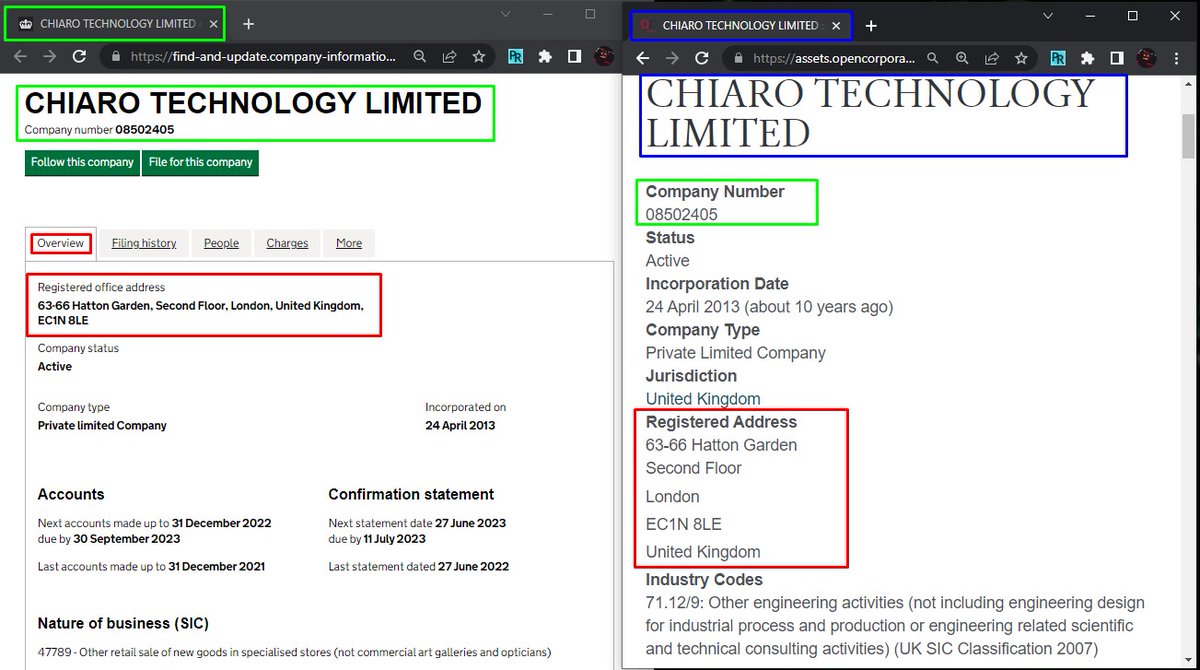Image resolution: width=1200 pixels, height=670 pixels.
Task: Open the United Kingdom jurisdiction link
Action: click(703, 399)
